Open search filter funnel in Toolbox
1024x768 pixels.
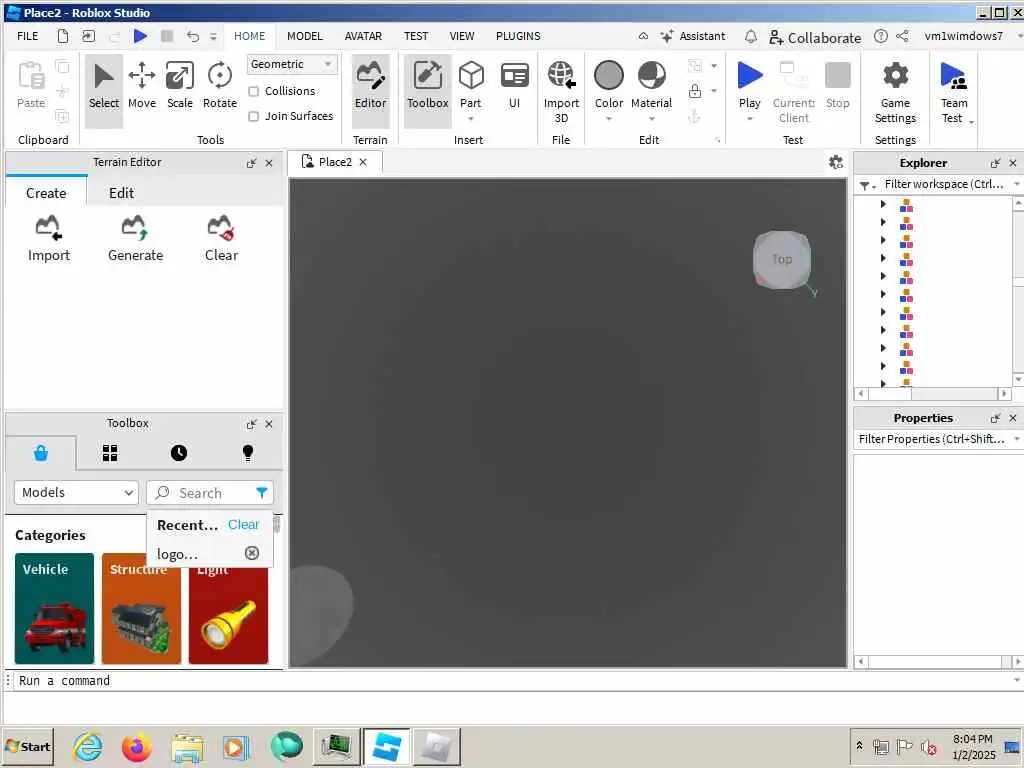[262, 492]
